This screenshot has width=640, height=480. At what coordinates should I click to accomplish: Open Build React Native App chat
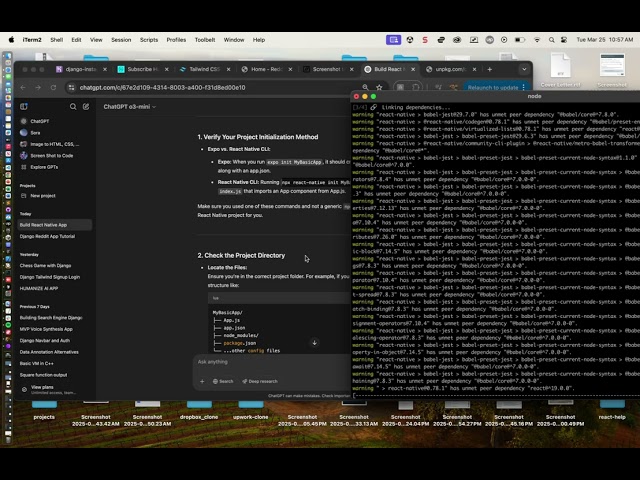point(55,225)
